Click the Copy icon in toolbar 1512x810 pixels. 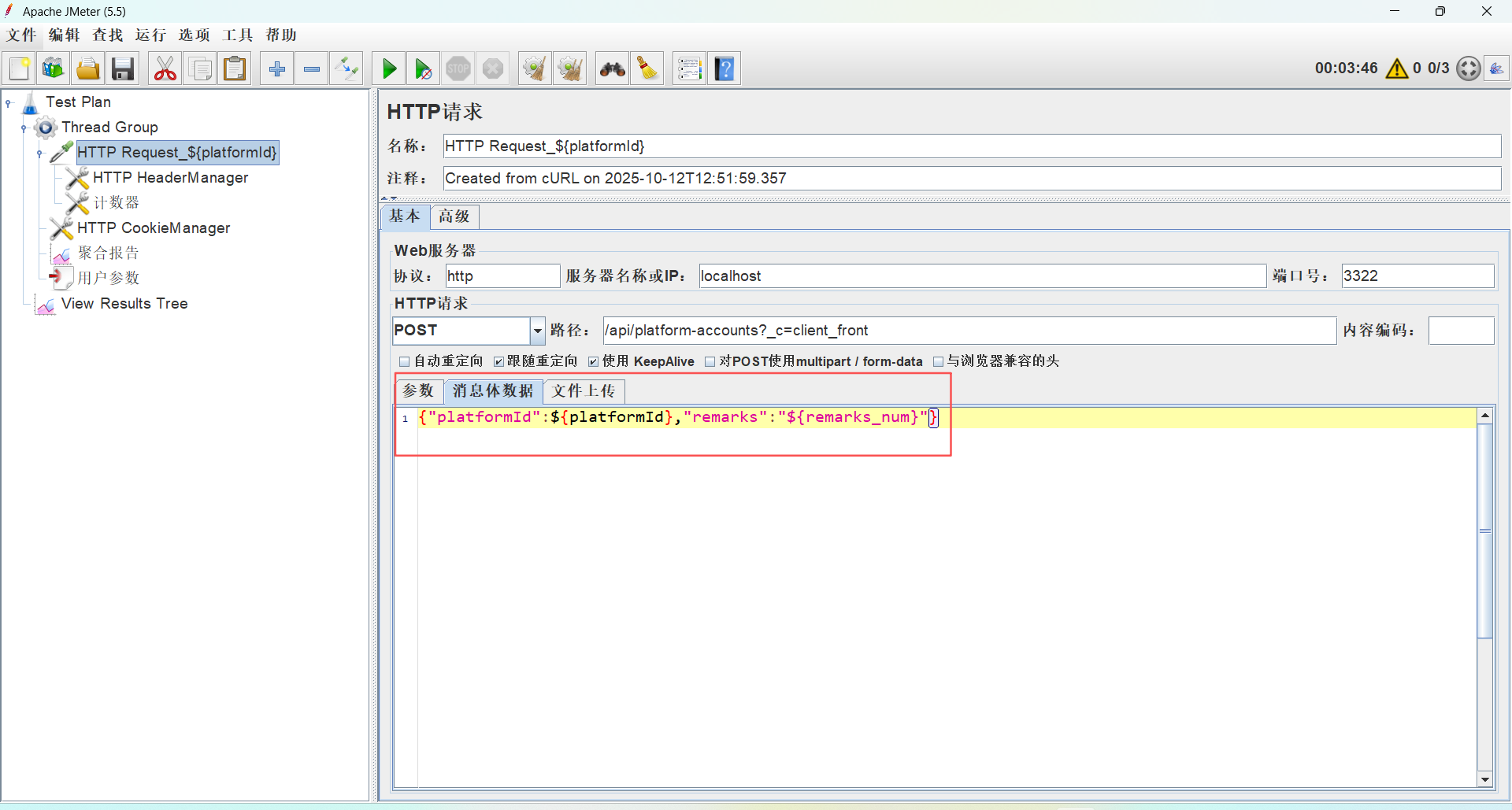[x=200, y=68]
